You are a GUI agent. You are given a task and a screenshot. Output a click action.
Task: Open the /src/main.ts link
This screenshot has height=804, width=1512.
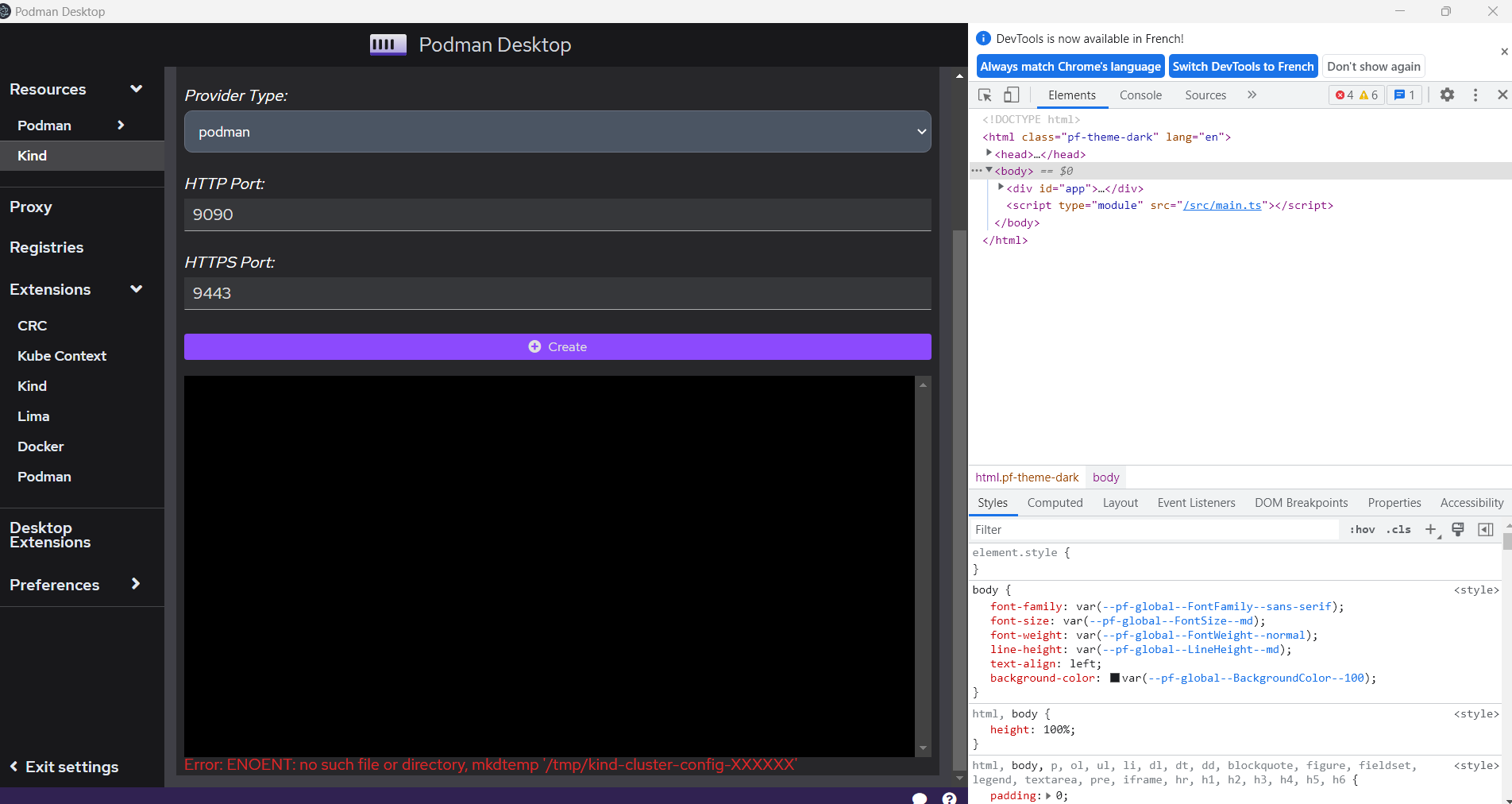(1222, 205)
